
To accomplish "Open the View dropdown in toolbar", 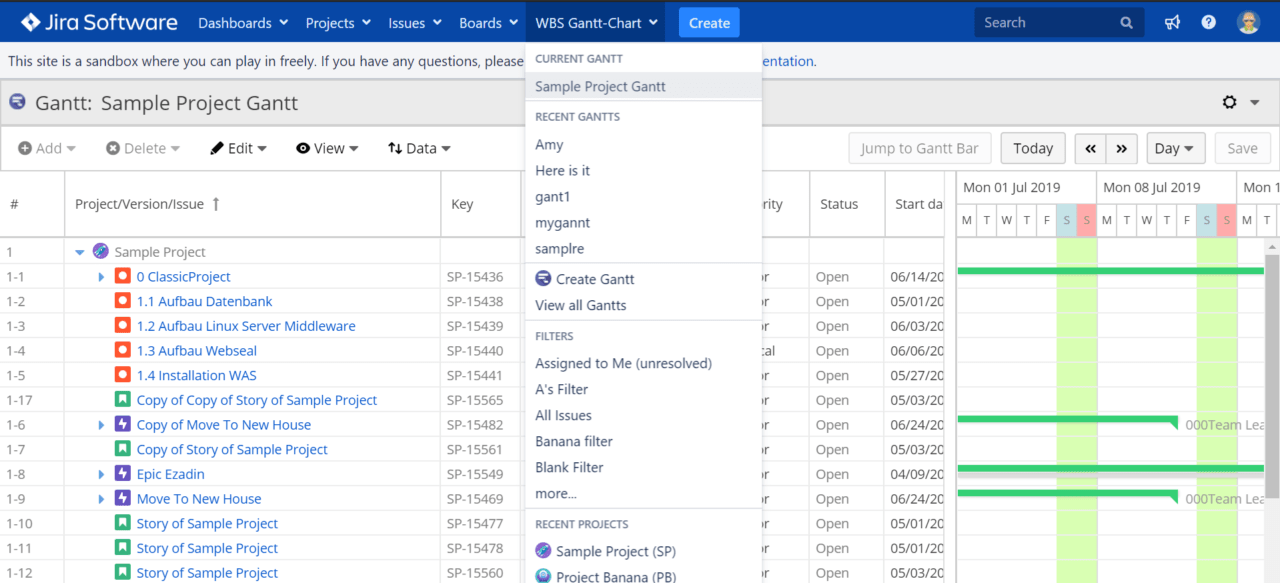I will click(327, 148).
